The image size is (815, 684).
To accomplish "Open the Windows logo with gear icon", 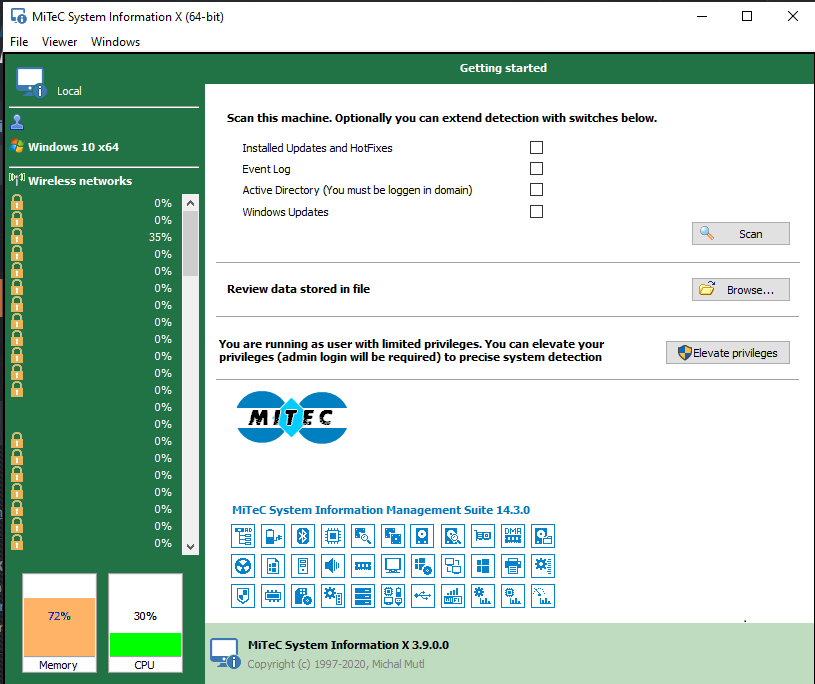I will click(422, 565).
